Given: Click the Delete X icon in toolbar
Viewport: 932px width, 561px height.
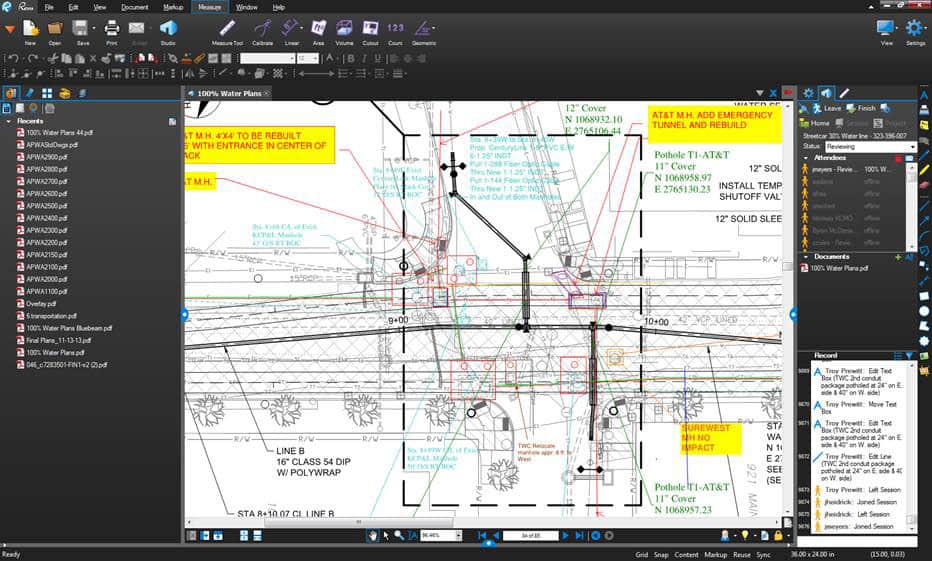Looking at the screenshot, I should click(93, 58).
